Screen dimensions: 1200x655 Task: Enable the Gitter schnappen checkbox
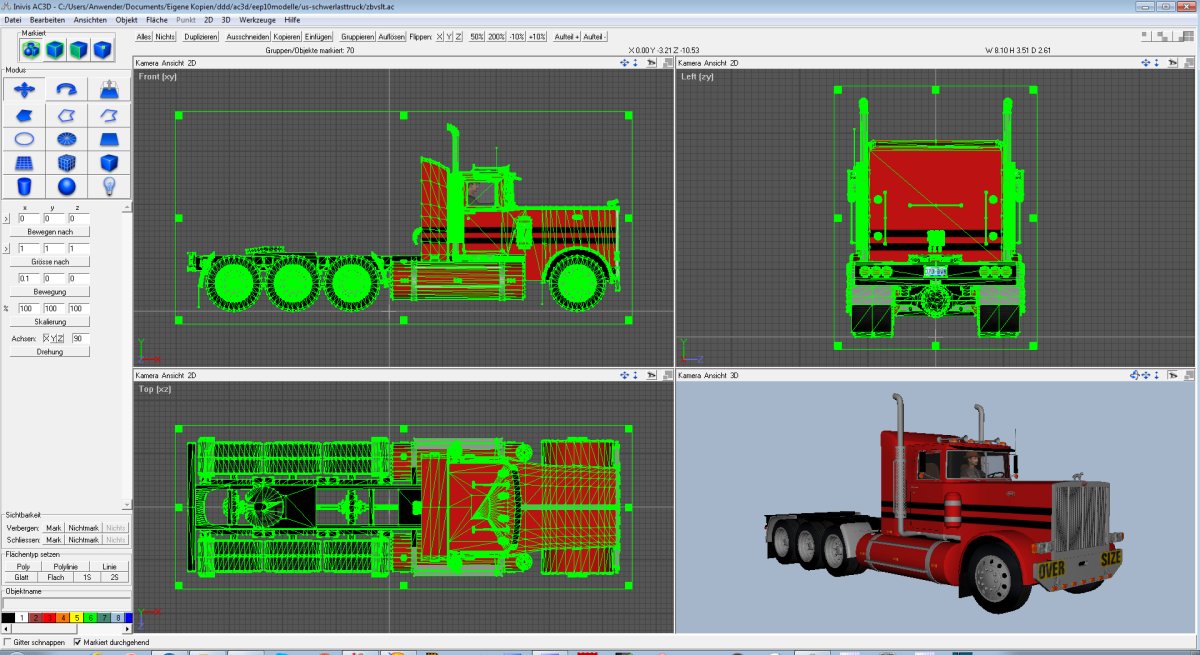click(x=8, y=642)
